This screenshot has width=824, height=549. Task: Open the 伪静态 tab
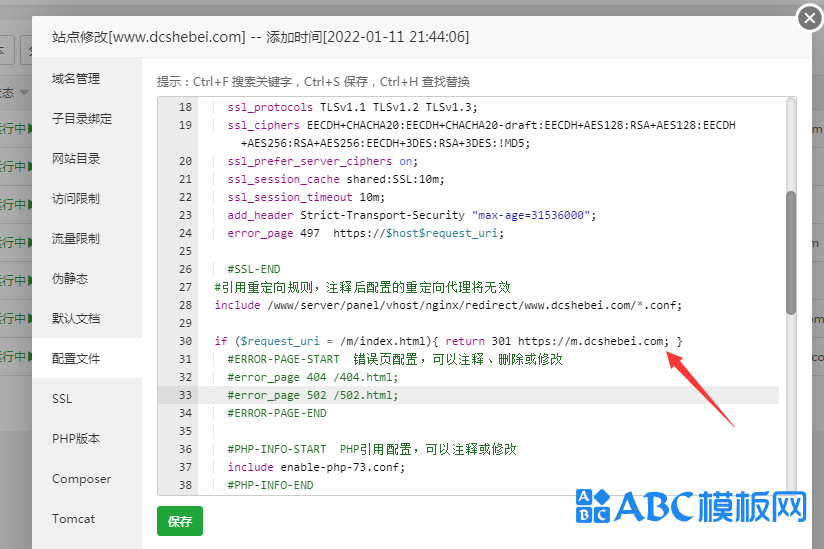(x=70, y=278)
